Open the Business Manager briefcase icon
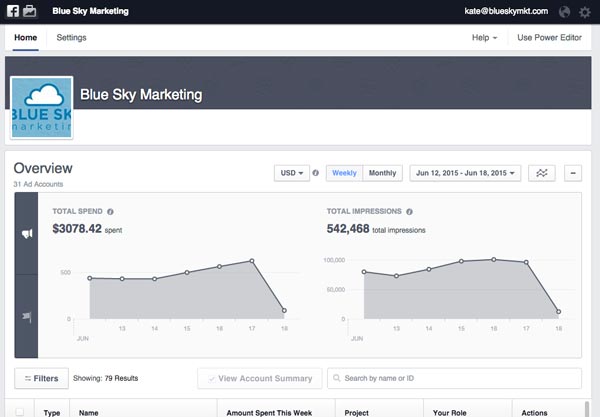This screenshot has width=600, height=417. click(x=29, y=11)
